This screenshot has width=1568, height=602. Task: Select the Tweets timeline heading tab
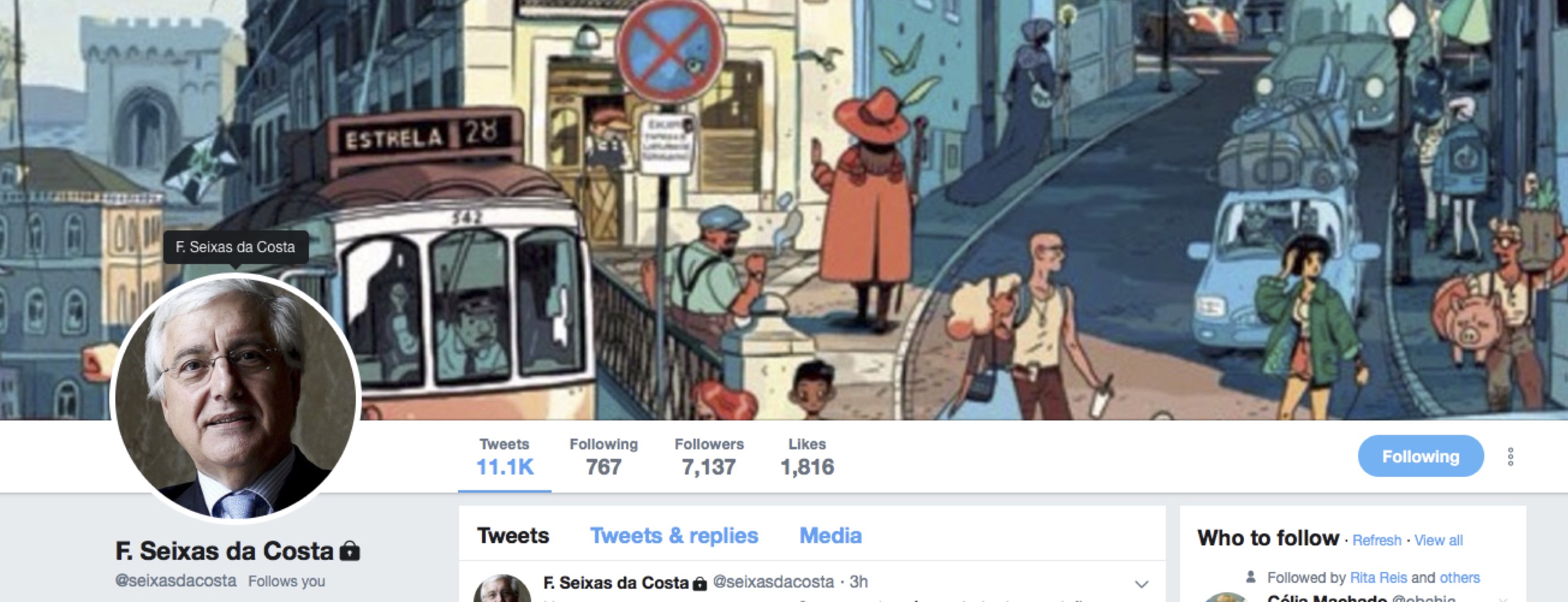513,536
